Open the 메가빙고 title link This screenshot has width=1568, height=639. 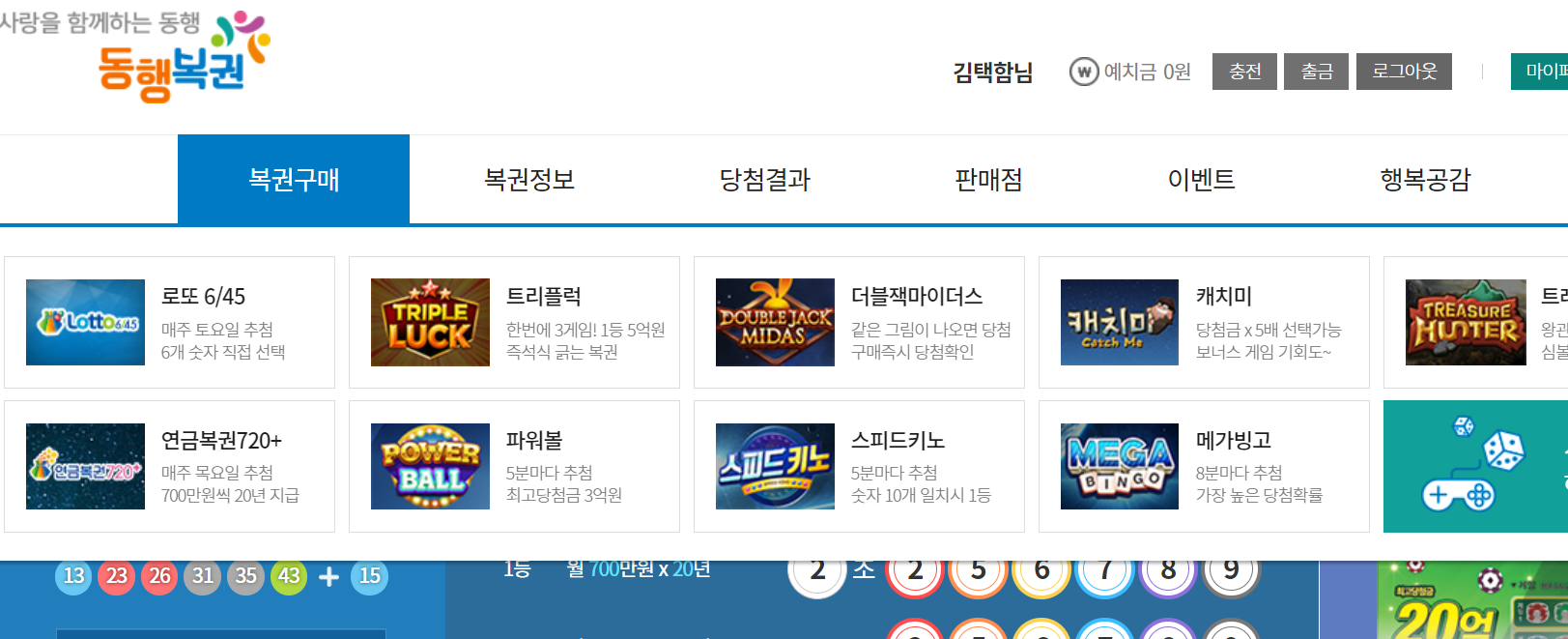pyautogui.click(x=1234, y=440)
